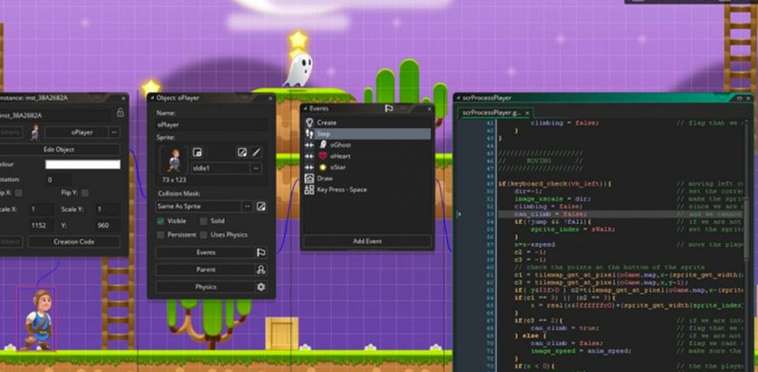Click the flag icon in Events window header
This screenshot has width=758, height=372.
(389, 108)
